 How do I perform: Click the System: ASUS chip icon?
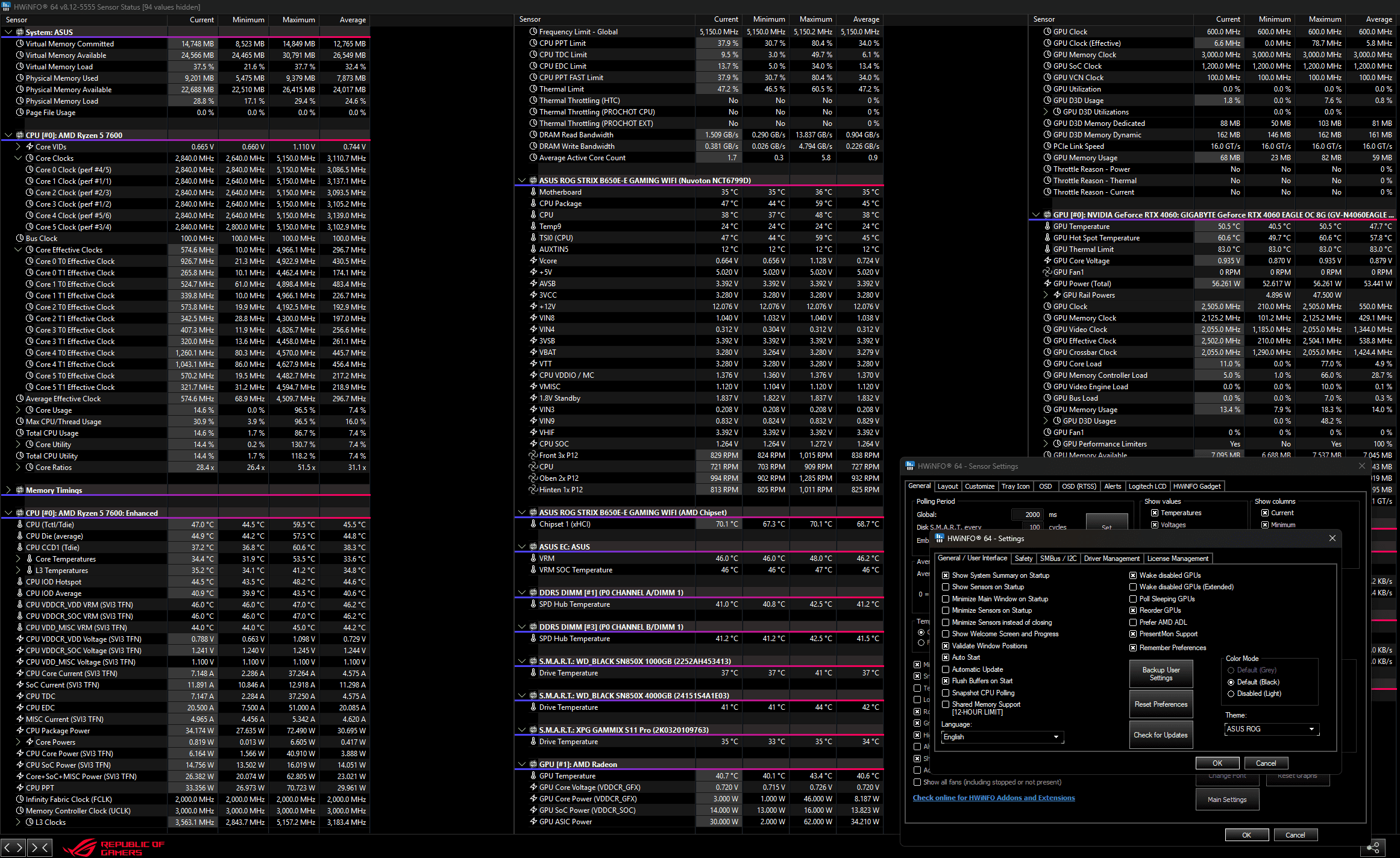pyautogui.click(x=20, y=32)
